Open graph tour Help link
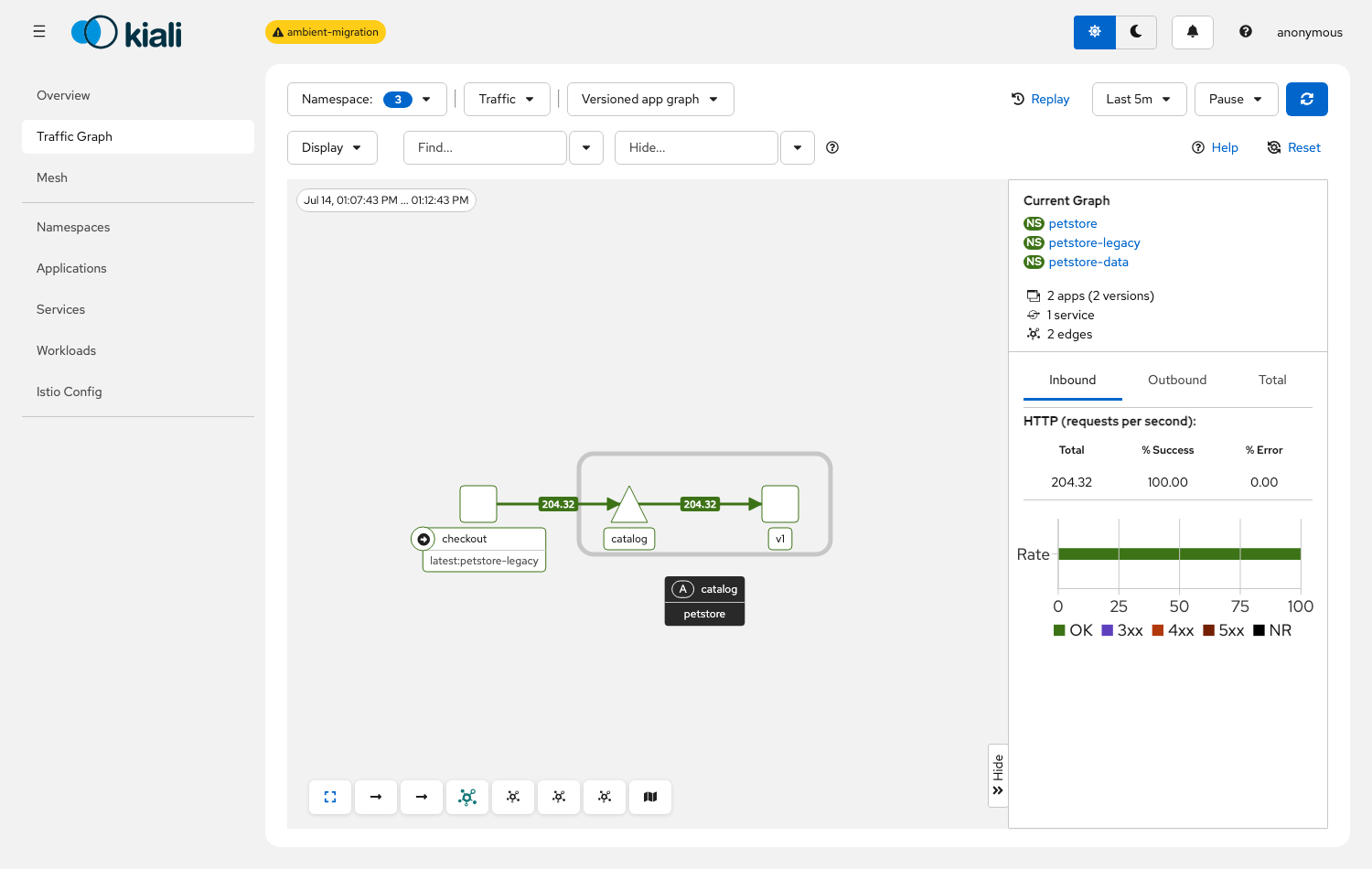 (x=1215, y=147)
